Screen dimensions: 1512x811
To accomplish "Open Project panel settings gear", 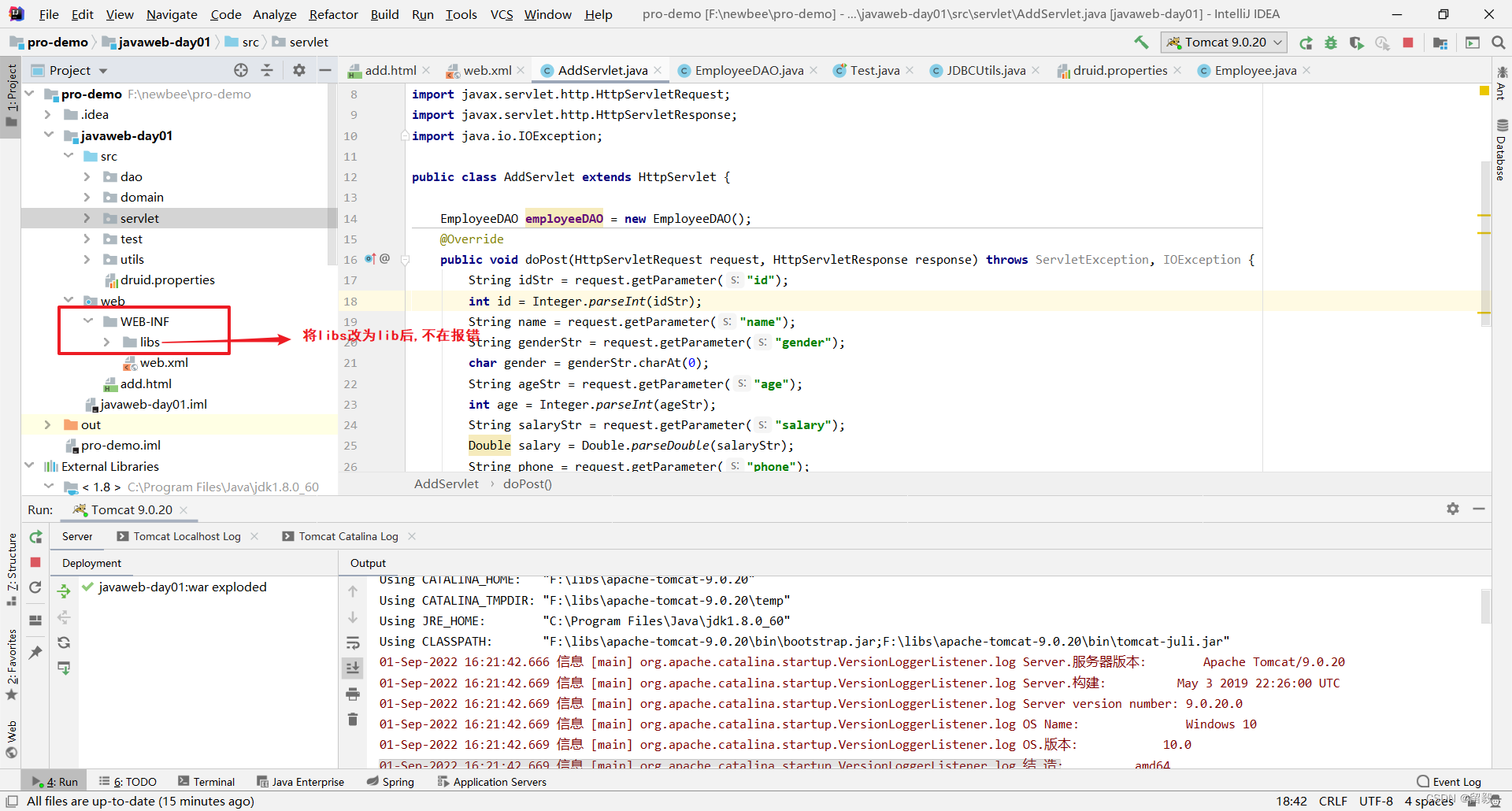I will [299, 70].
